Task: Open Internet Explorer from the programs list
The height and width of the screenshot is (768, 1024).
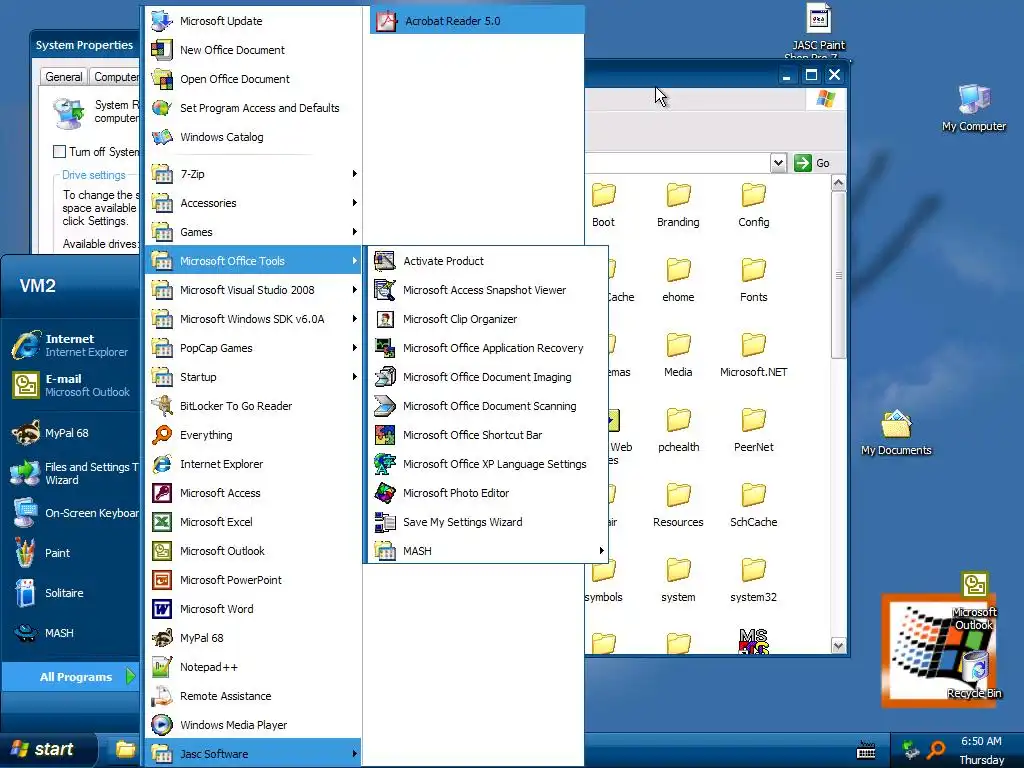Action: click(253, 464)
